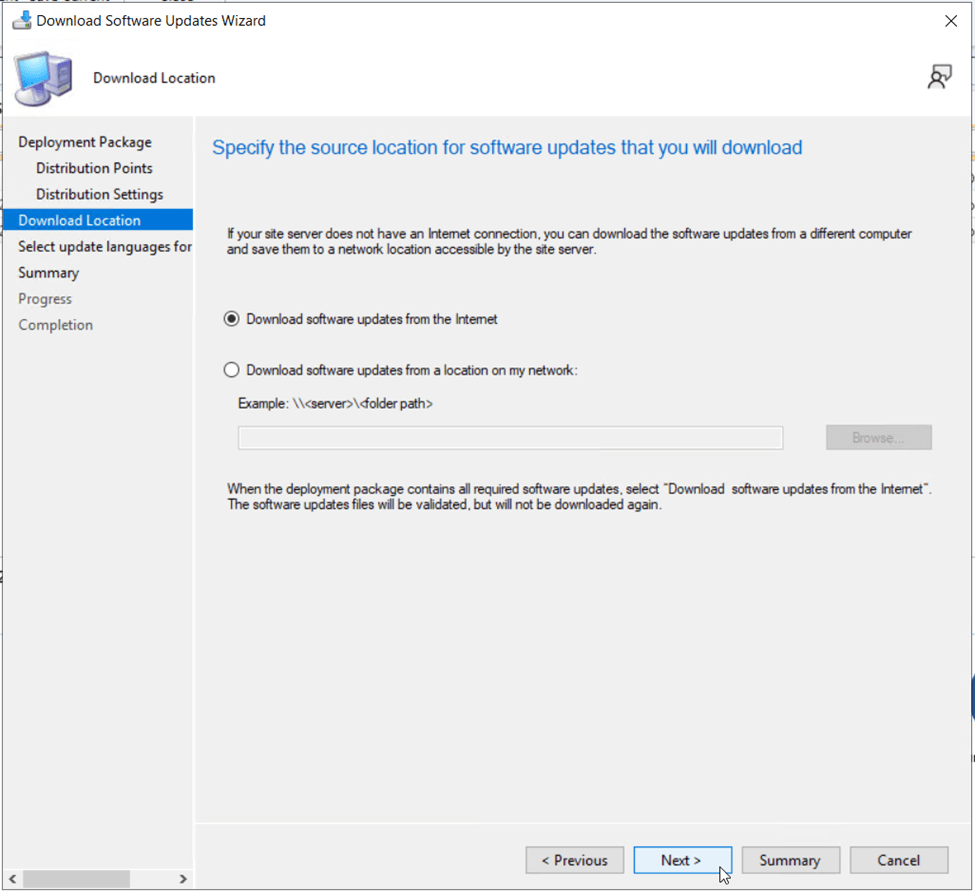Image resolution: width=975 pixels, height=892 pixels.
Task: Click the Previous button
Action: [x=574, y=860]
